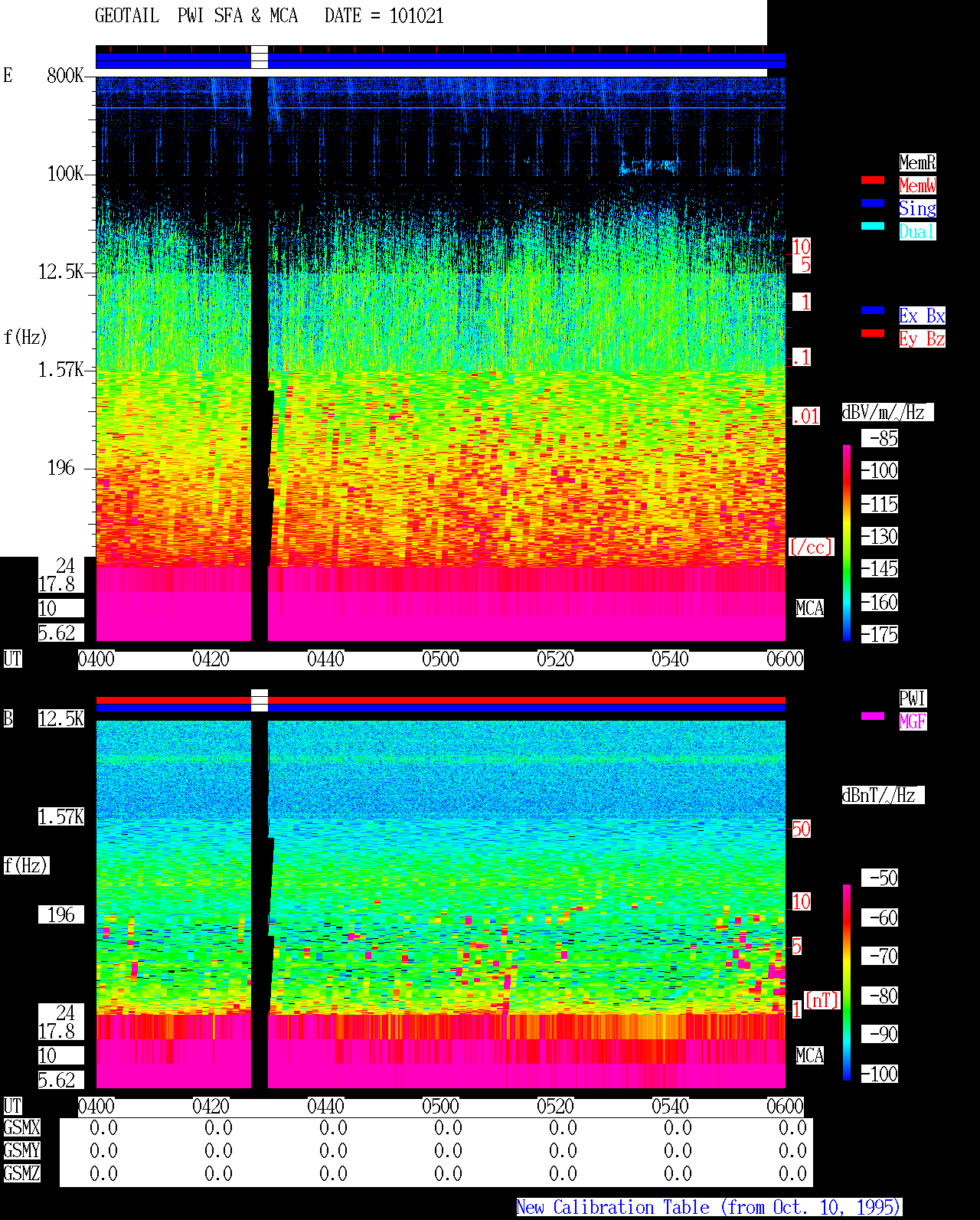980x1220 pixels.
Task: Click the red [nT] axis label
Action: point(822,1000)
